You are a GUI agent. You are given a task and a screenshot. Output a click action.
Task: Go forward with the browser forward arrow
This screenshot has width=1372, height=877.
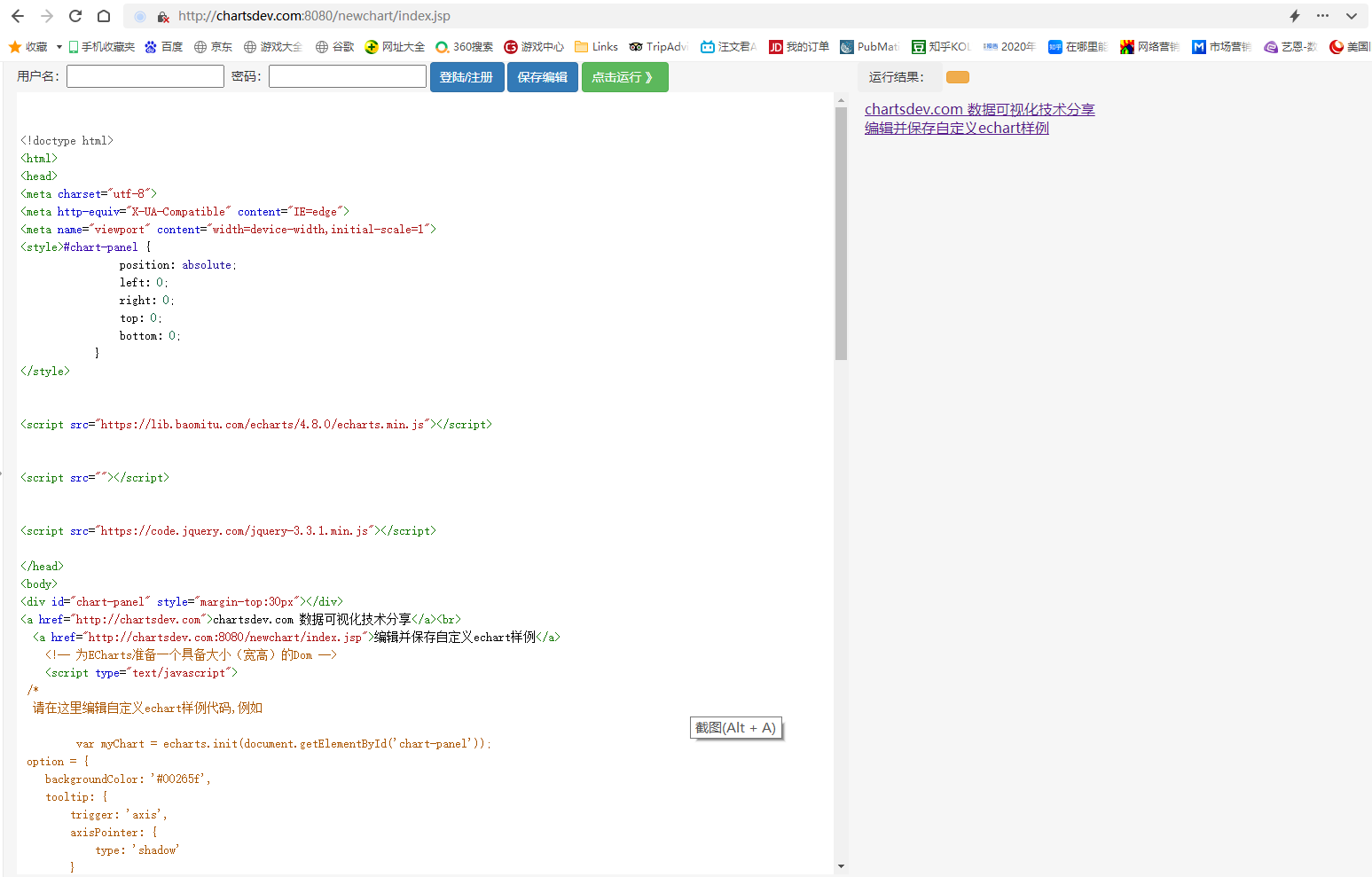click(x=47, y=16)
